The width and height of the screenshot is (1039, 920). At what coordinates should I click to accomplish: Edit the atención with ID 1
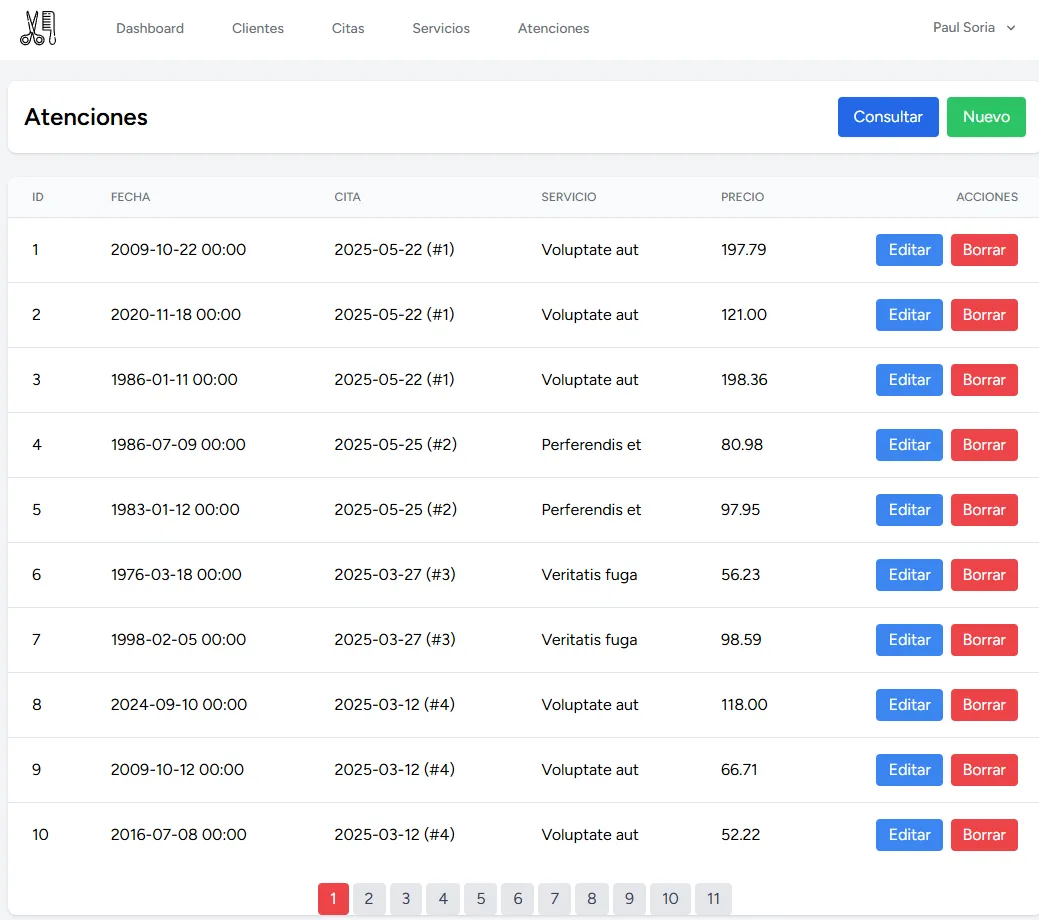[909, 250]
